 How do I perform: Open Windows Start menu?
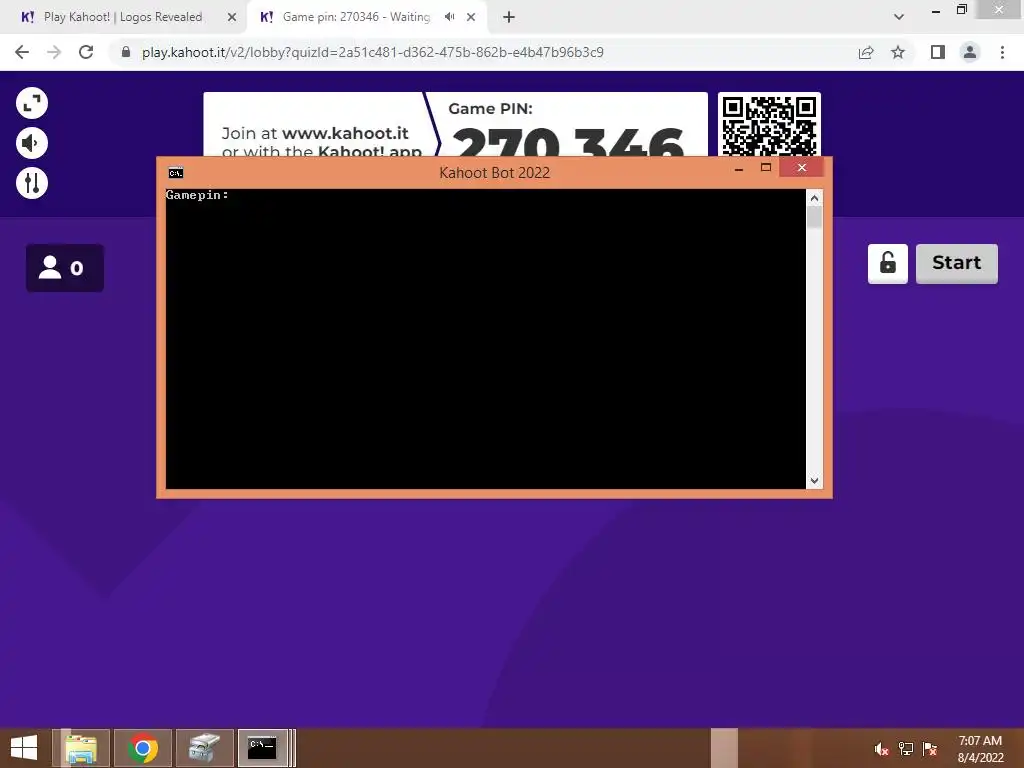[24, 748]
